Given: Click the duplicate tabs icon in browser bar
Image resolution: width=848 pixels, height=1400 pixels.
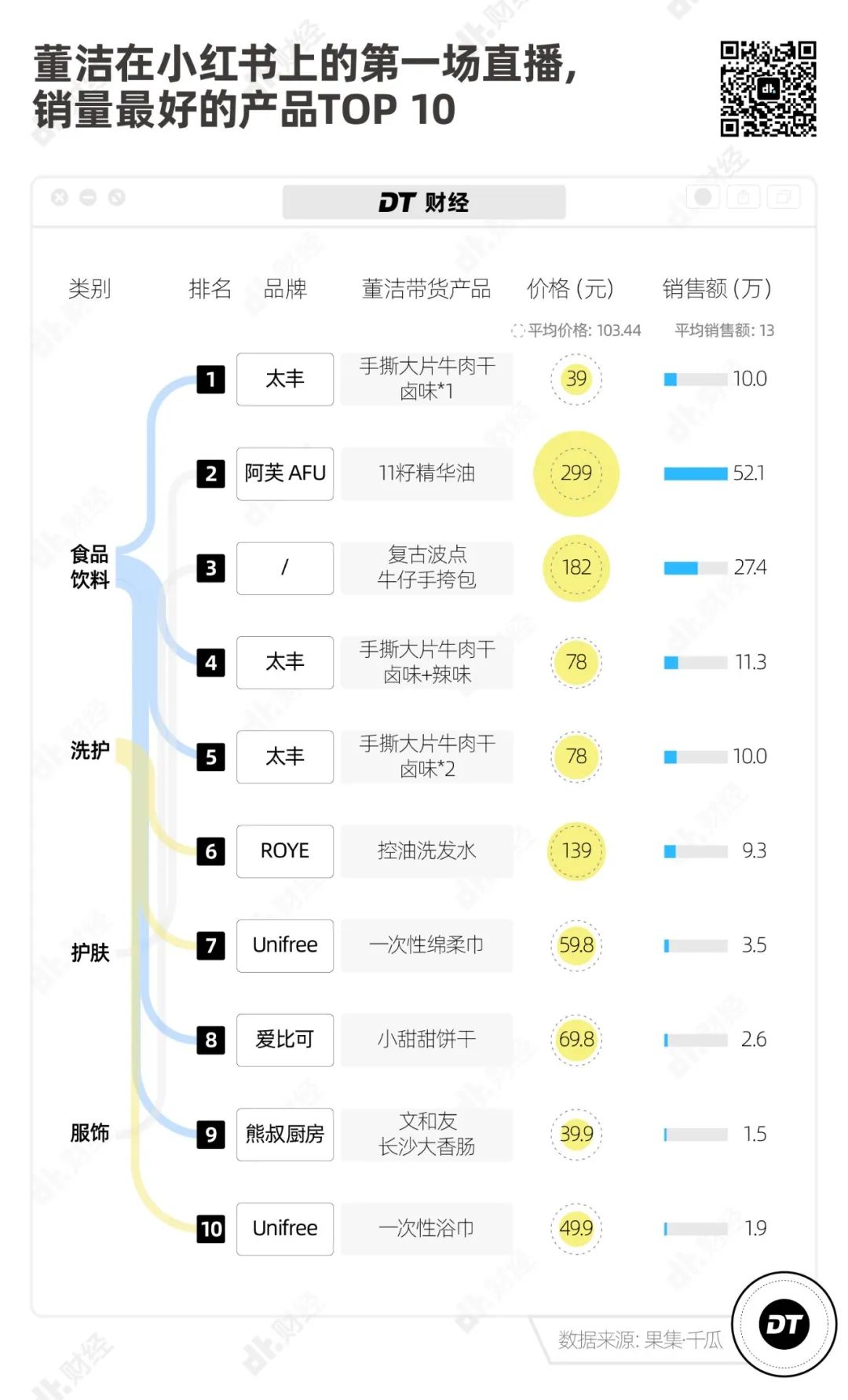Looking at the screenshot, I should point(783,197).
